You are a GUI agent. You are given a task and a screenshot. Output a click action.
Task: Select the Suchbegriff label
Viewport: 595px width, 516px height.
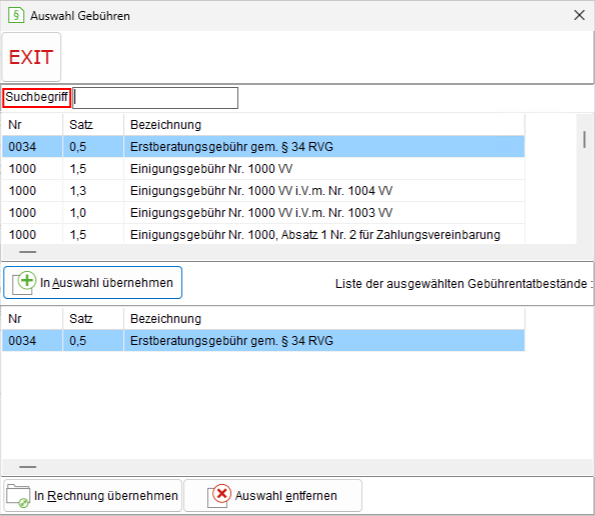[36, 98]
